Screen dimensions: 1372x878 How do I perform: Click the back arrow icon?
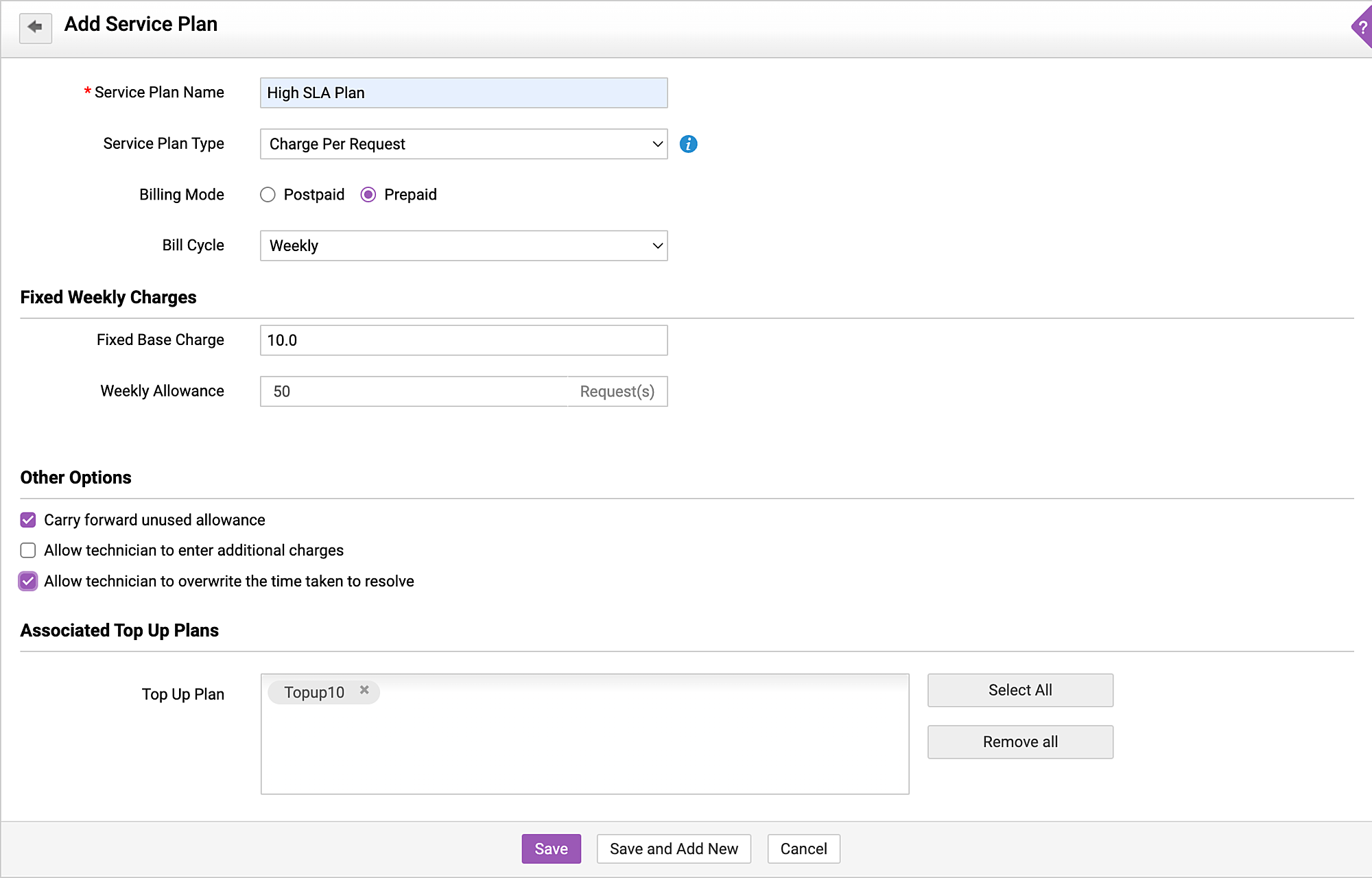click(35, 27)
